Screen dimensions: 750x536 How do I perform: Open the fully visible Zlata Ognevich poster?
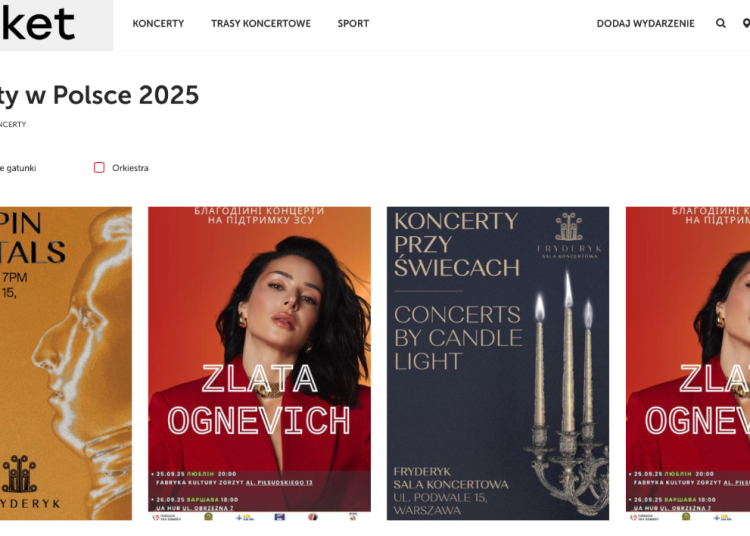coord(259,363)
